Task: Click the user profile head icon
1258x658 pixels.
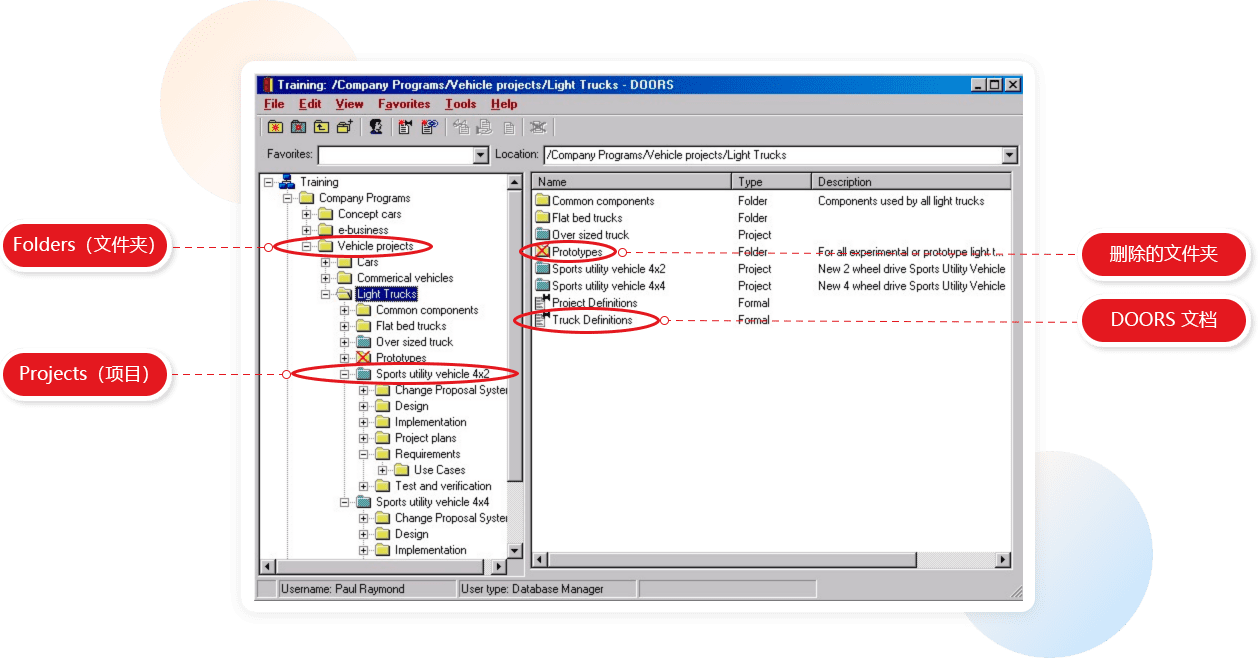Action: tap(376, 127)
